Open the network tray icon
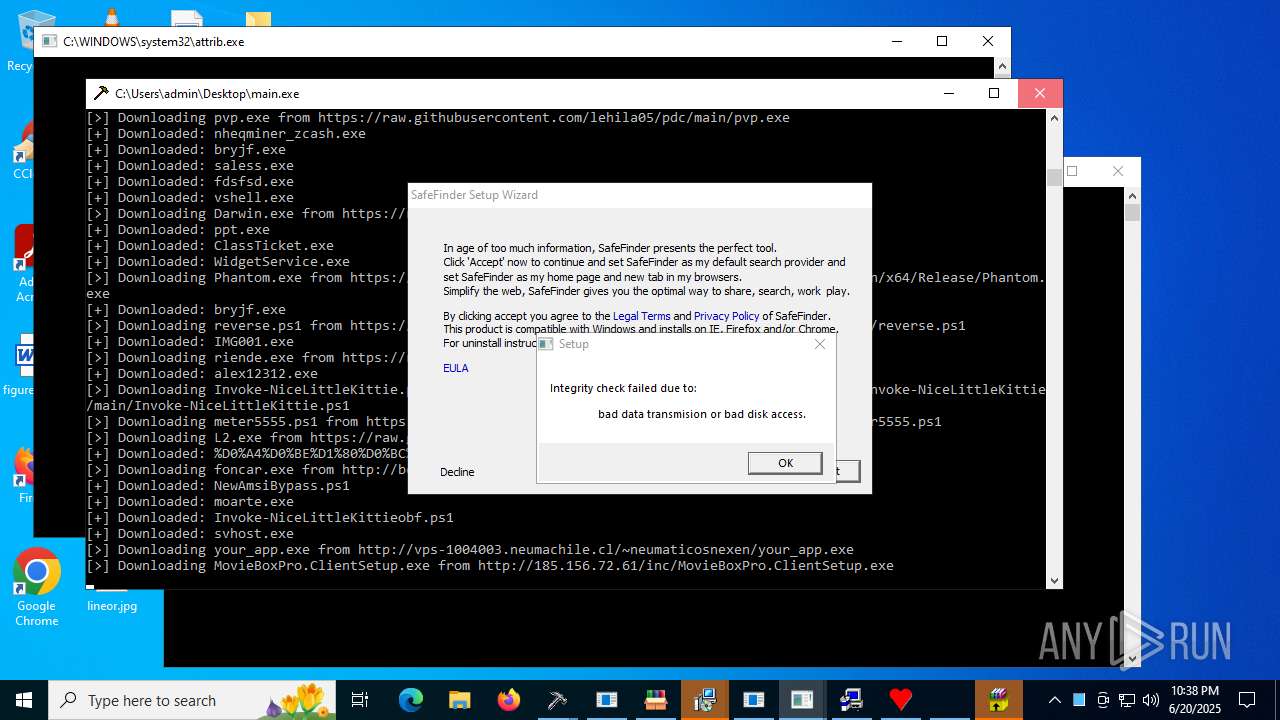This screenshot has height=720, width=1280. 1127,700
